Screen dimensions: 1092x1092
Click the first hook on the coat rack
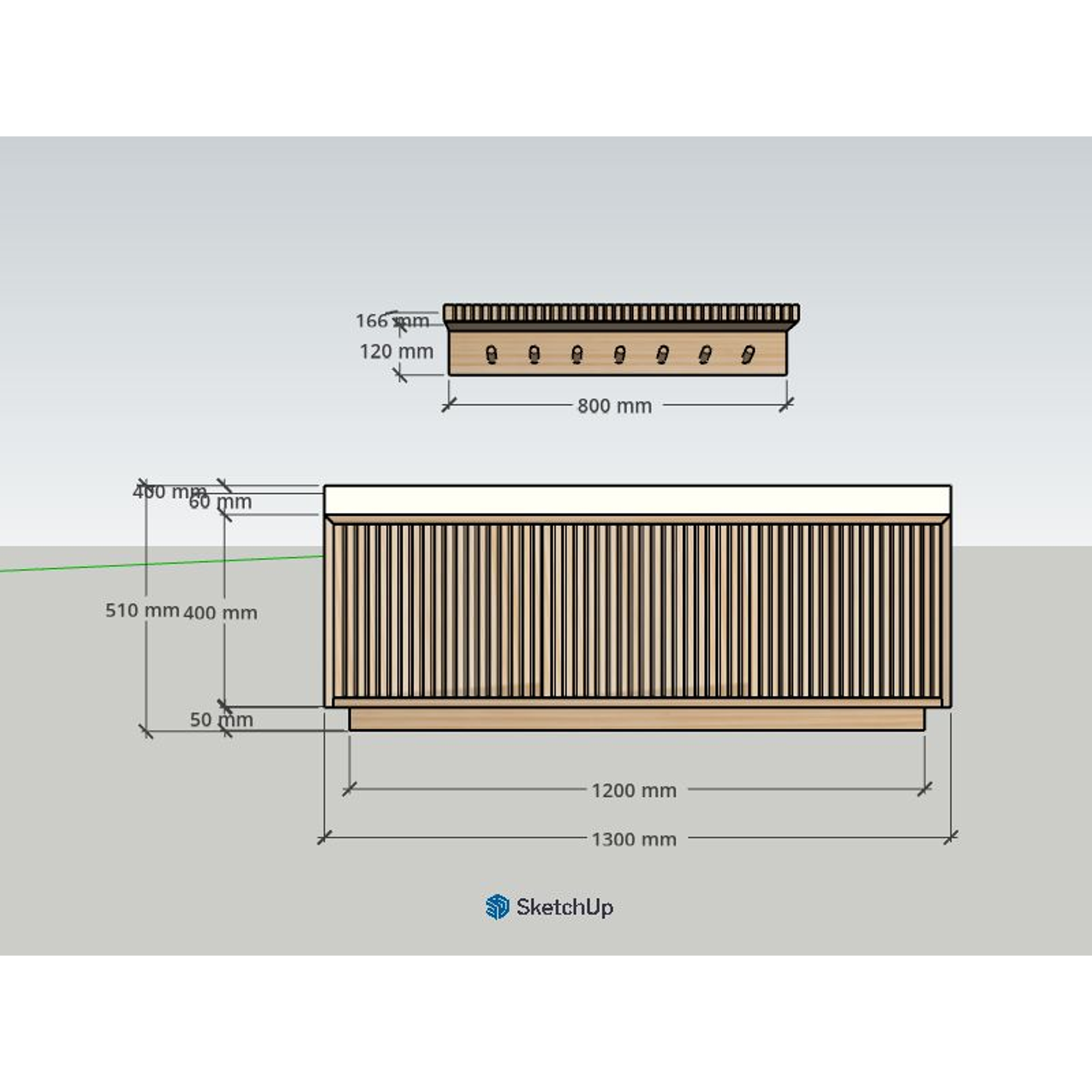coord(492,355)
